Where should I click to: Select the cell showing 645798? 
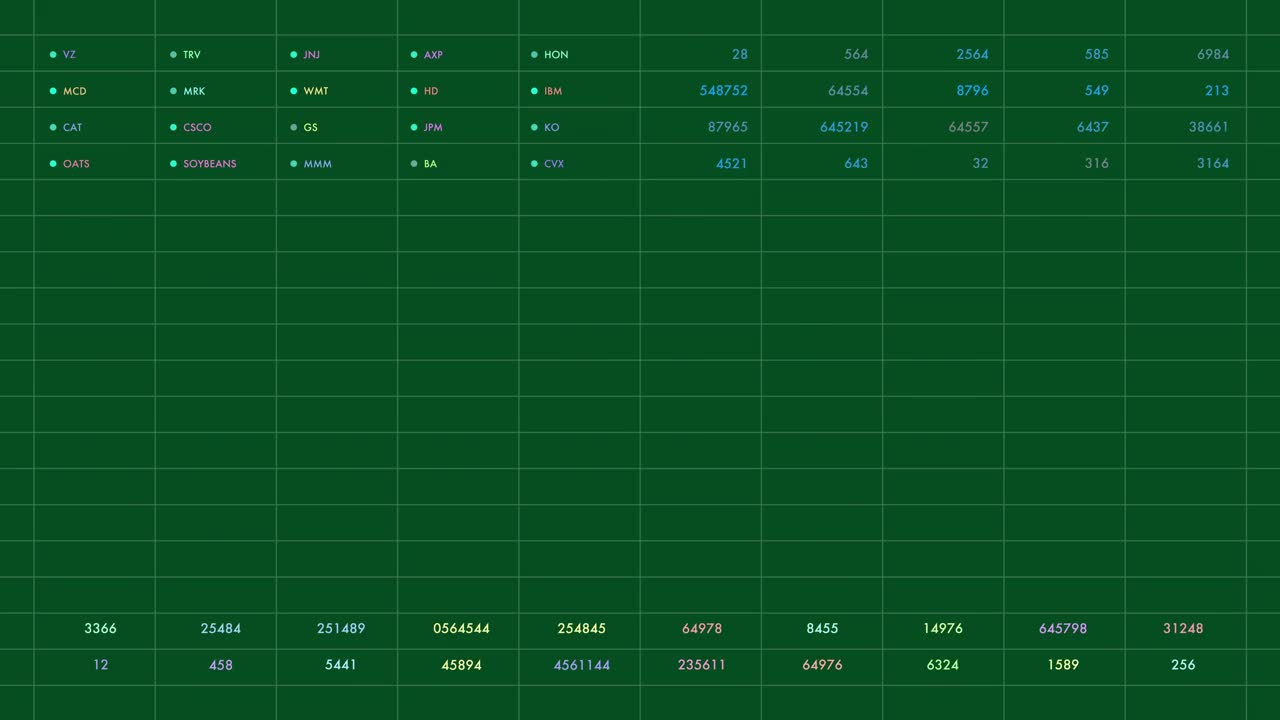tap(1064, 631)
